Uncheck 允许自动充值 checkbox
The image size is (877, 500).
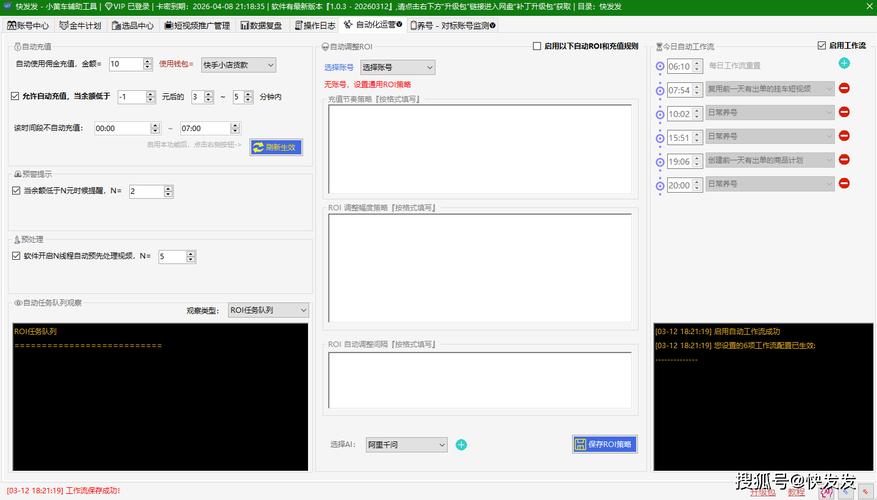coord(15,97)
